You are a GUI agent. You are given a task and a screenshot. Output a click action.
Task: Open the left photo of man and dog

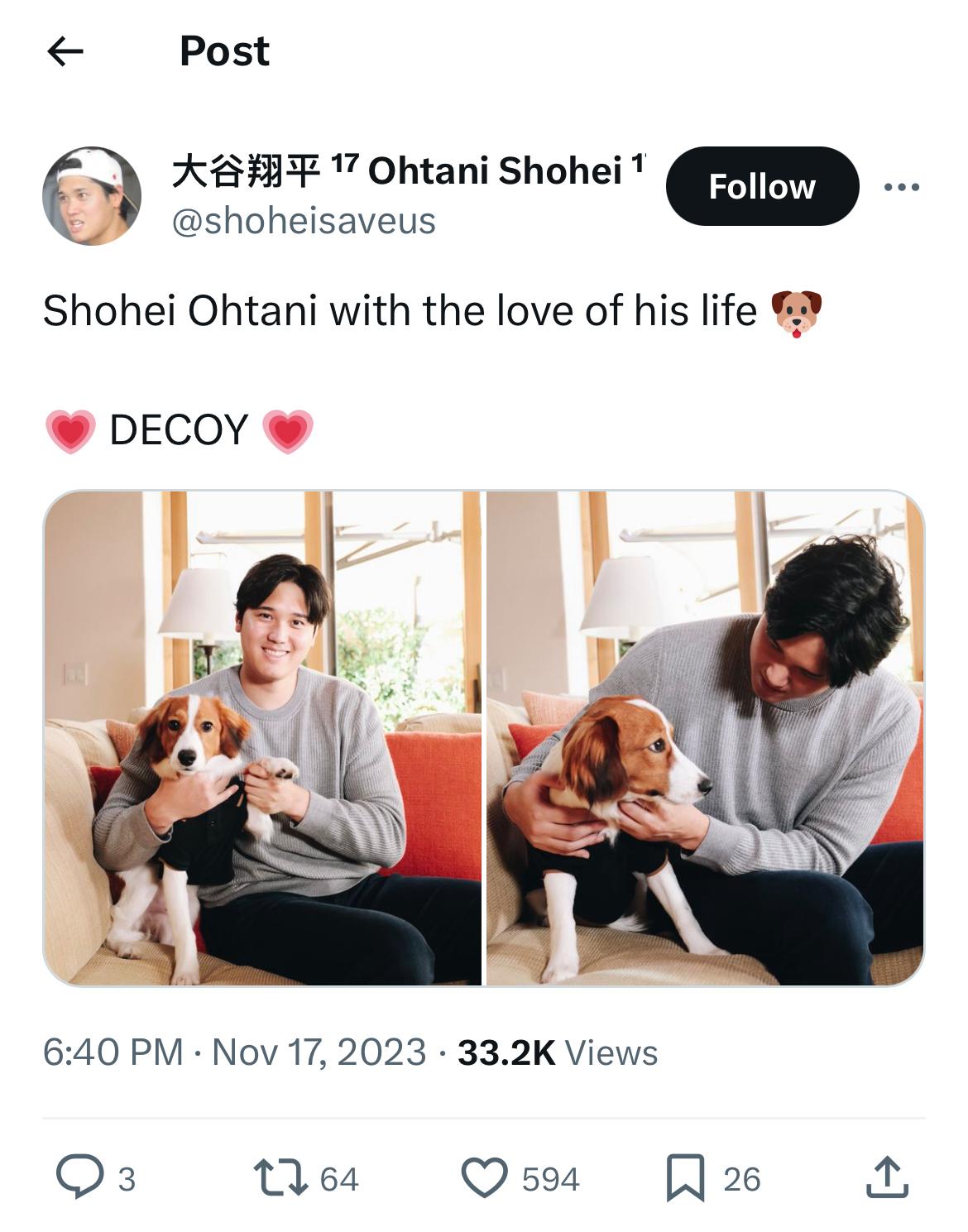262,738
